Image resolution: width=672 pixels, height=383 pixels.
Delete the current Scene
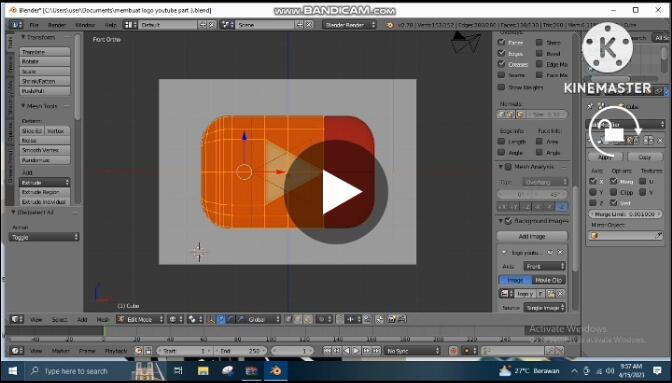309,25
